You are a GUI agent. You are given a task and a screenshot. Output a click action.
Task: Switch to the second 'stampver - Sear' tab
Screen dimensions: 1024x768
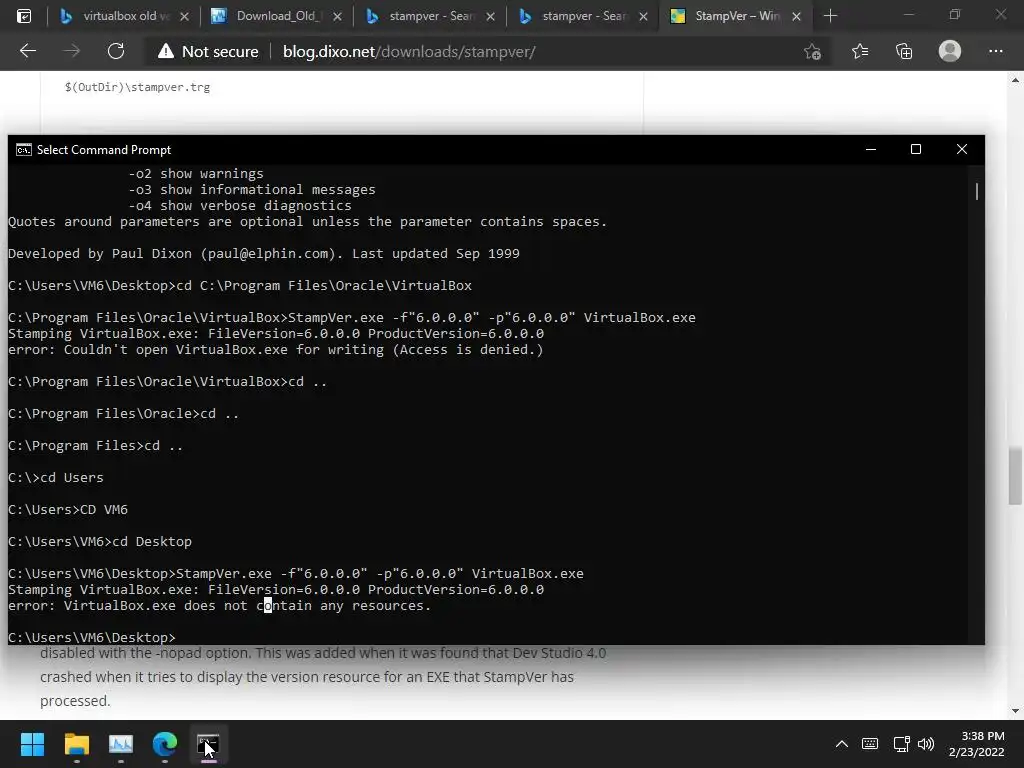point(582,16)
